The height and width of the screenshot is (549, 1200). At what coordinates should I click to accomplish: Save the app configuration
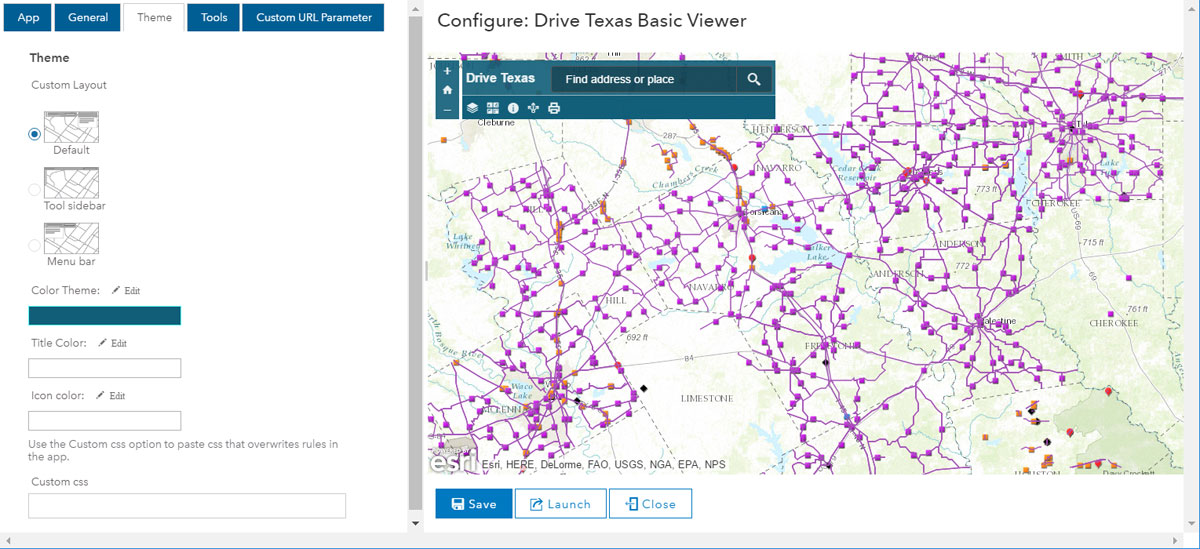click(474, 504)
